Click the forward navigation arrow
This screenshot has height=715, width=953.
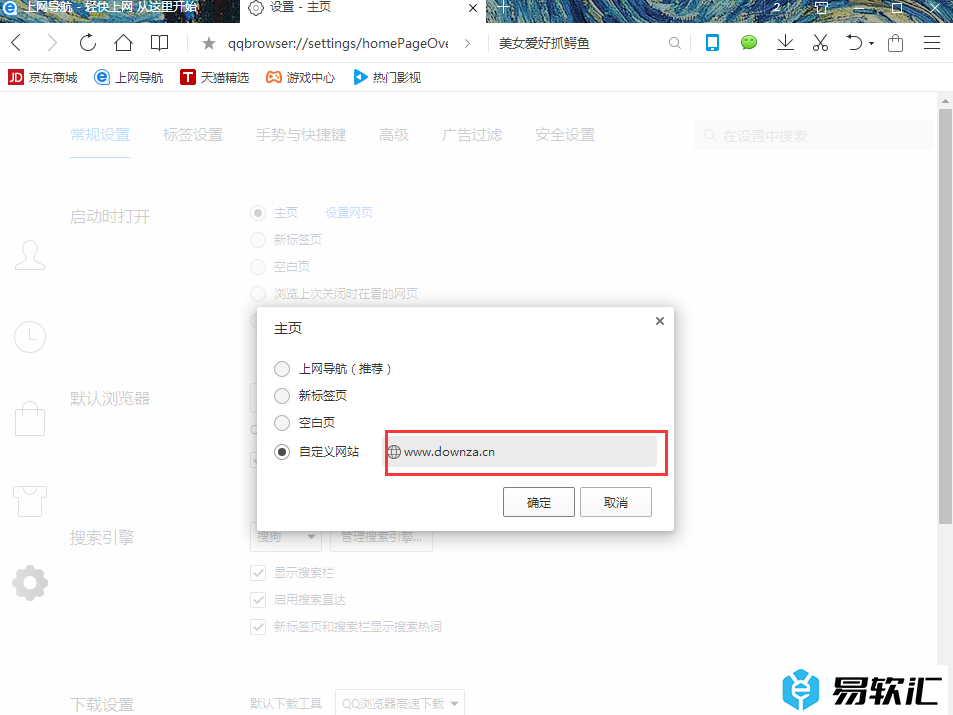[x=52, y=43]
